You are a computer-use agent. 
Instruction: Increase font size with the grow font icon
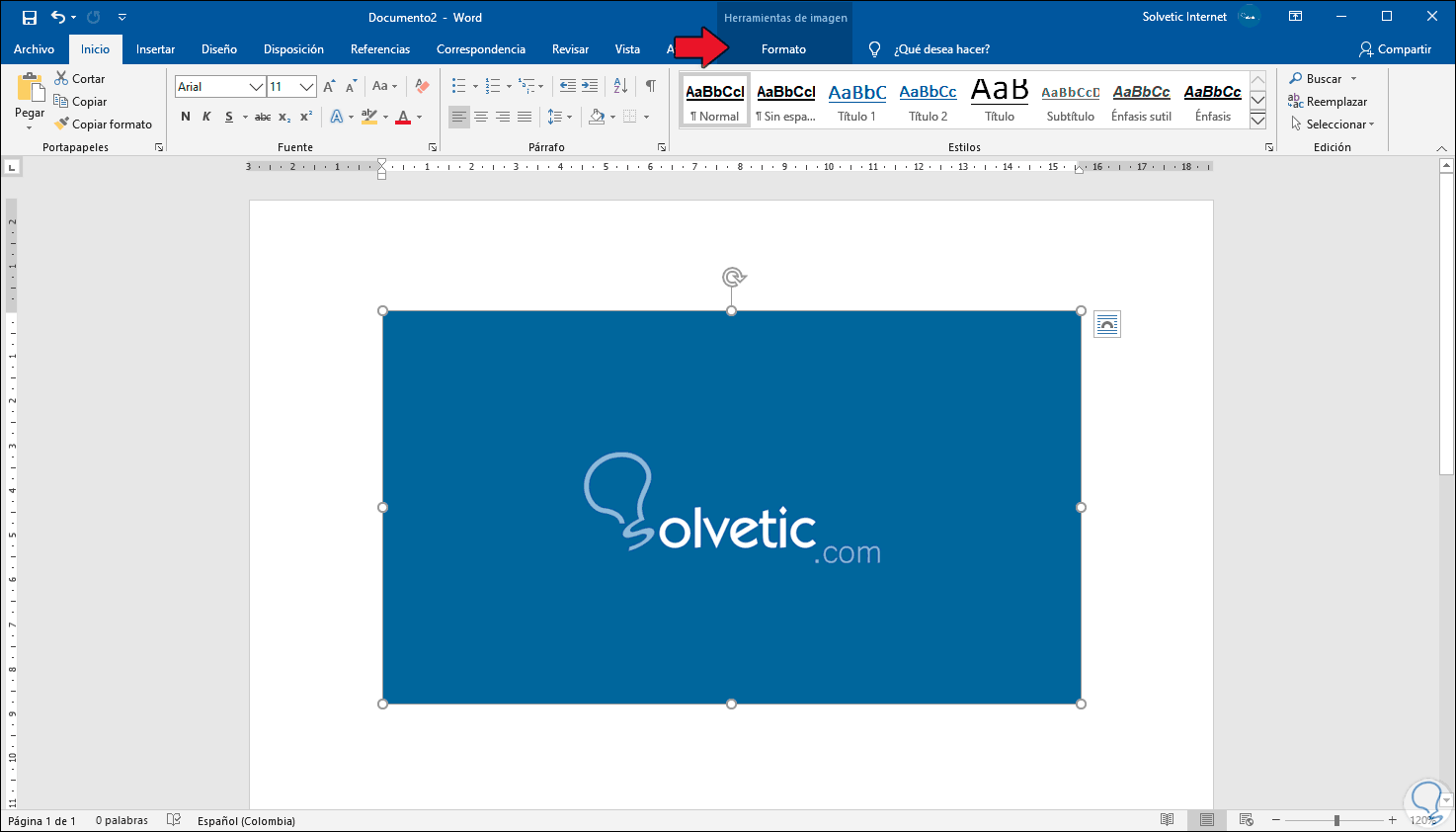click(x=329, y=87)
